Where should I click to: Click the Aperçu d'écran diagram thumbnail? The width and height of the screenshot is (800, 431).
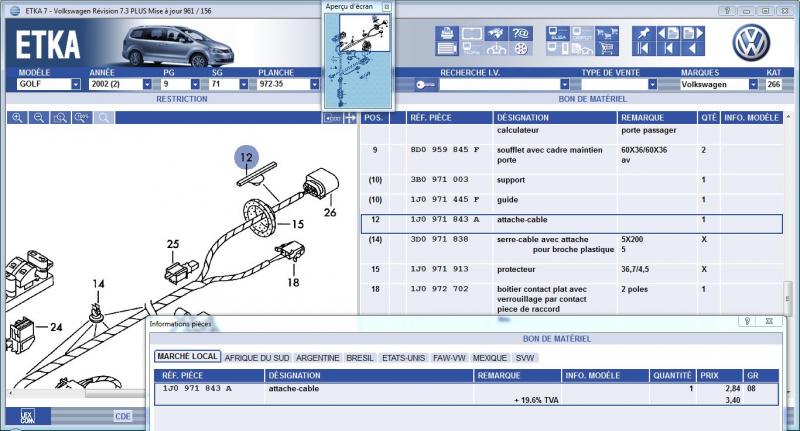[x=358, y=60]
